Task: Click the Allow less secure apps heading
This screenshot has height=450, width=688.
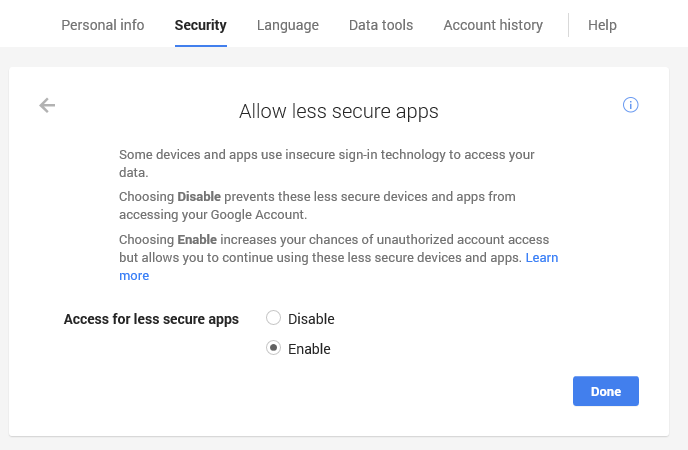Action: [339, 111]
